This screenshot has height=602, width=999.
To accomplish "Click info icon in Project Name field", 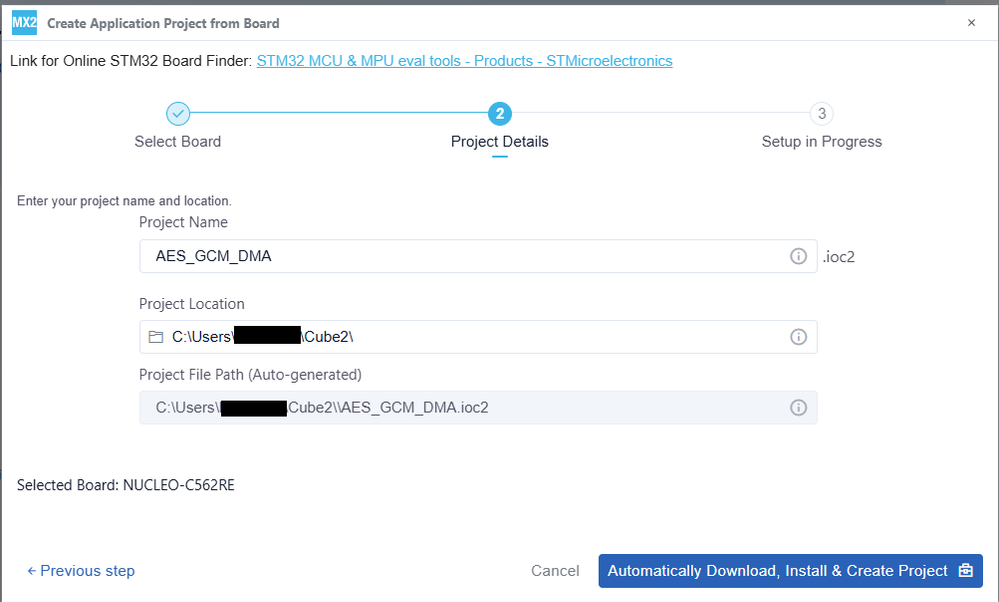I will coord(798,256).
